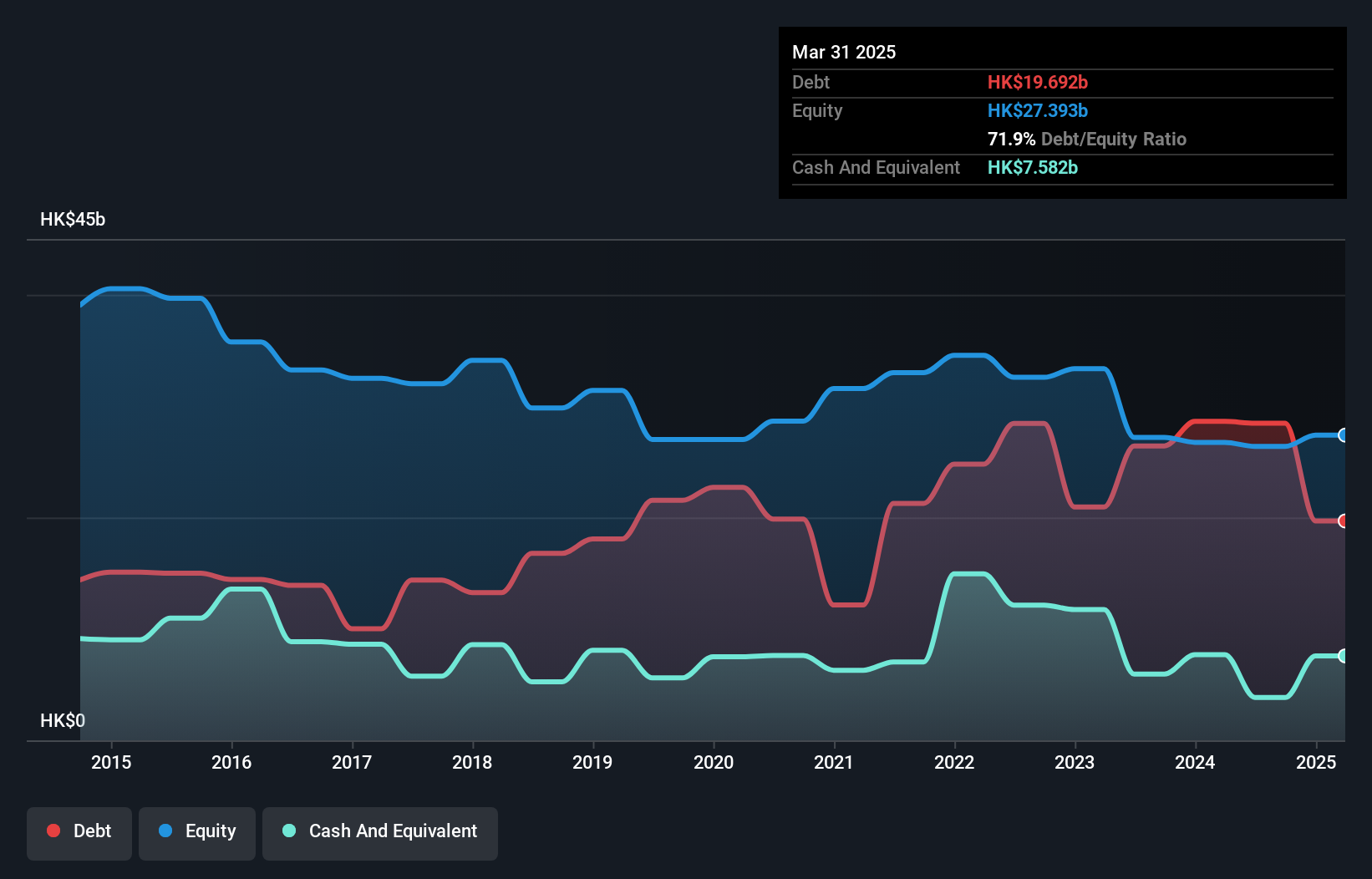This screenshot has width=1372, height=879.
Task: Click the 71.9% Debt/Equity Ratio text
Action: click(x=1087, y=139)
